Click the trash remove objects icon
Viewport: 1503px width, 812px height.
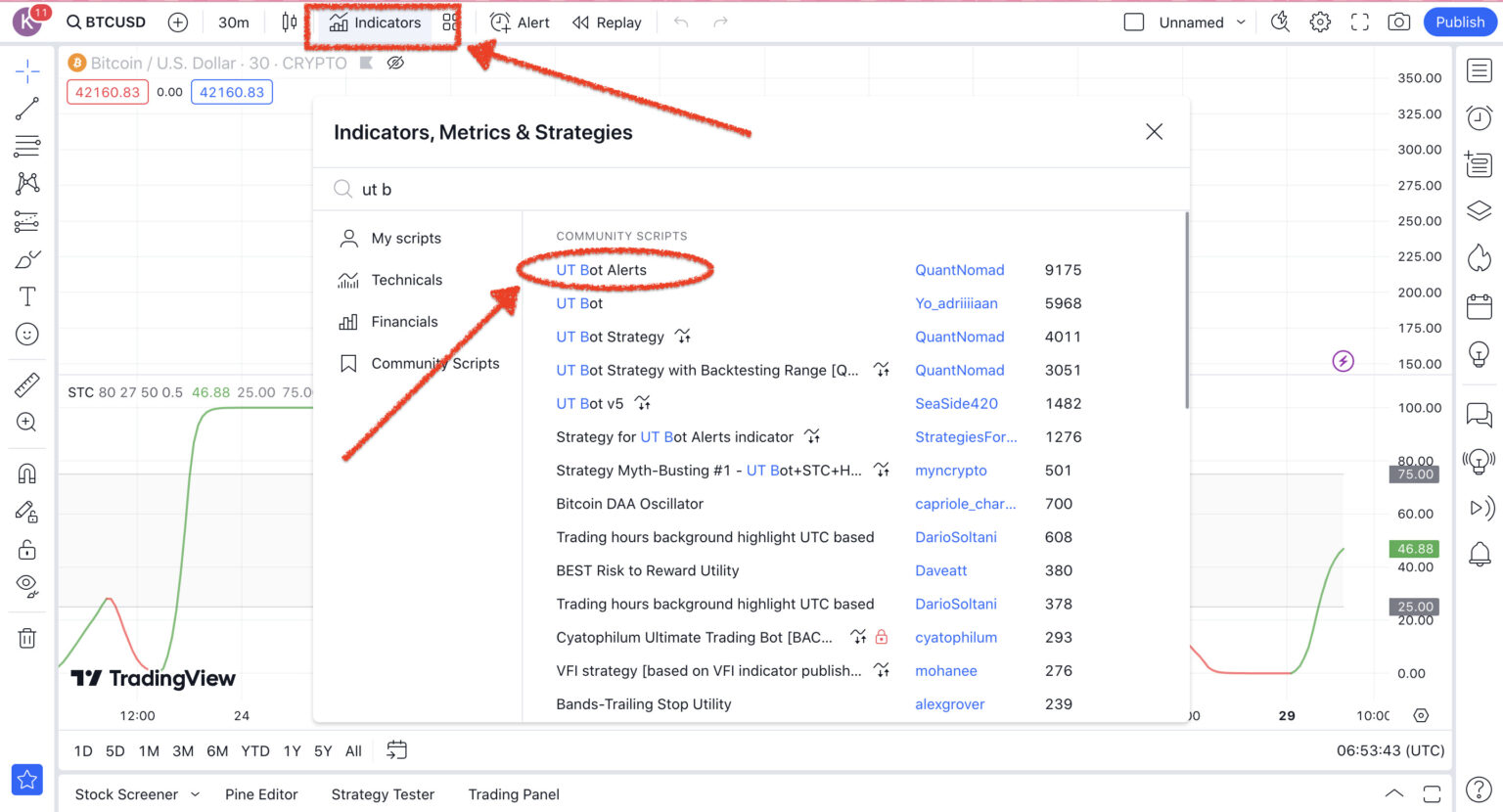(x=27, y=639)
